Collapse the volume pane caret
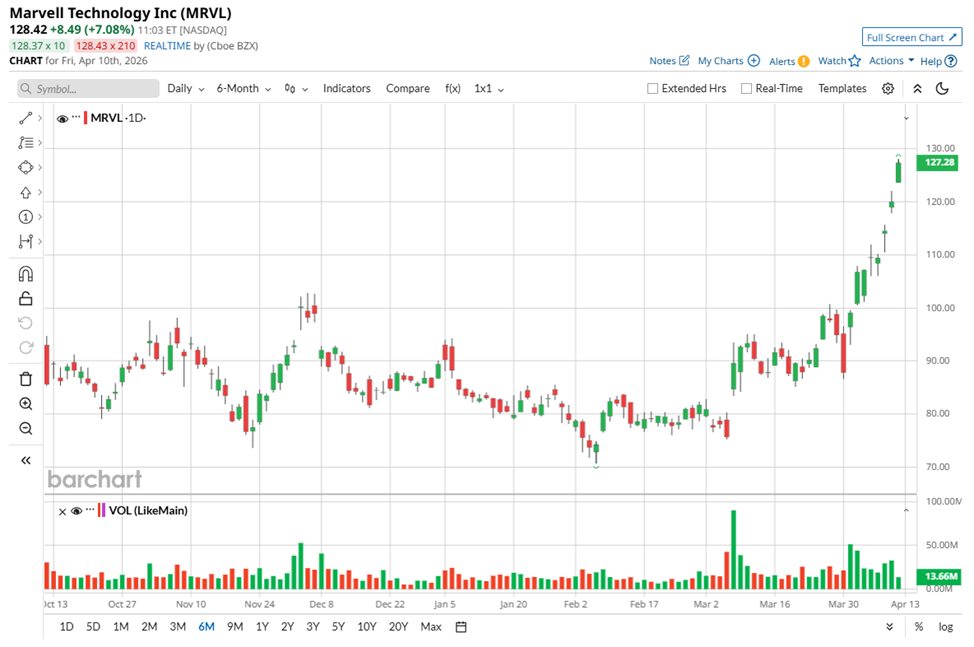The width and height of the screenshot is (974, 647). (x=906, y=510)
